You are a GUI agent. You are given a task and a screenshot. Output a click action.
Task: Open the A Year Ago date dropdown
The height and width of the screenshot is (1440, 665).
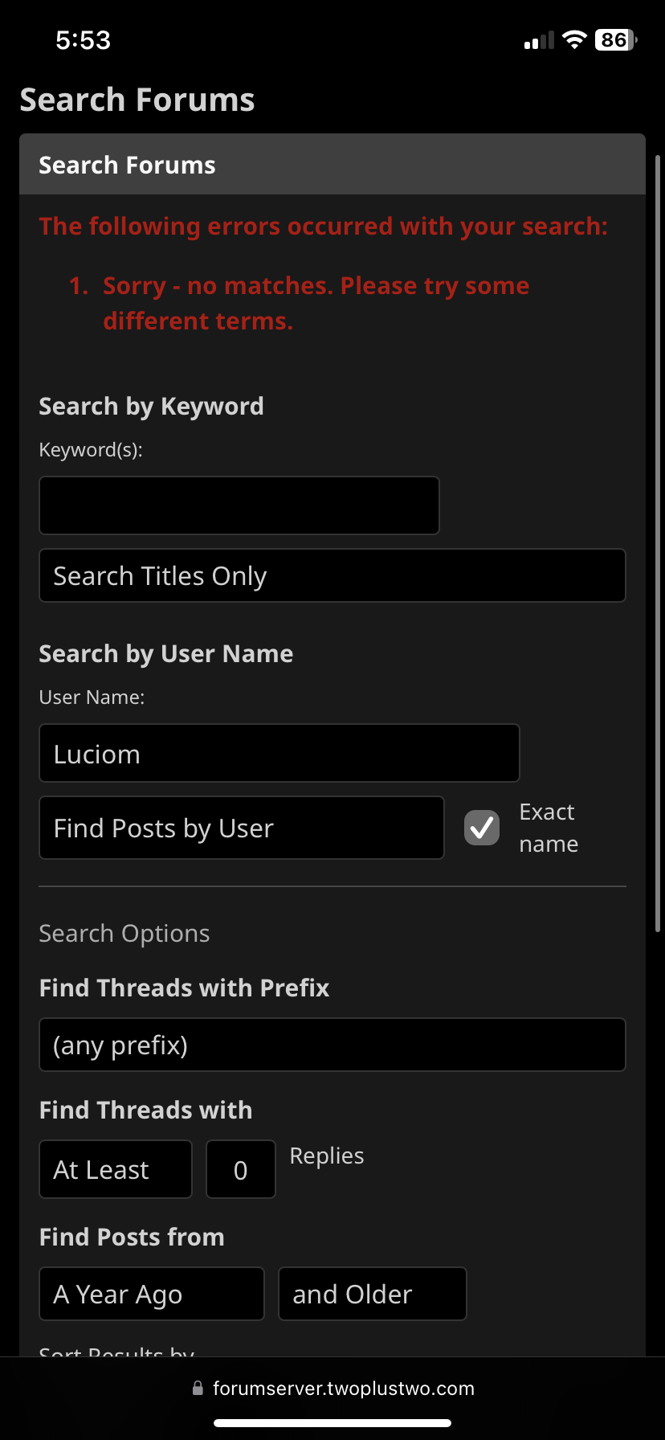(151, 1294)
